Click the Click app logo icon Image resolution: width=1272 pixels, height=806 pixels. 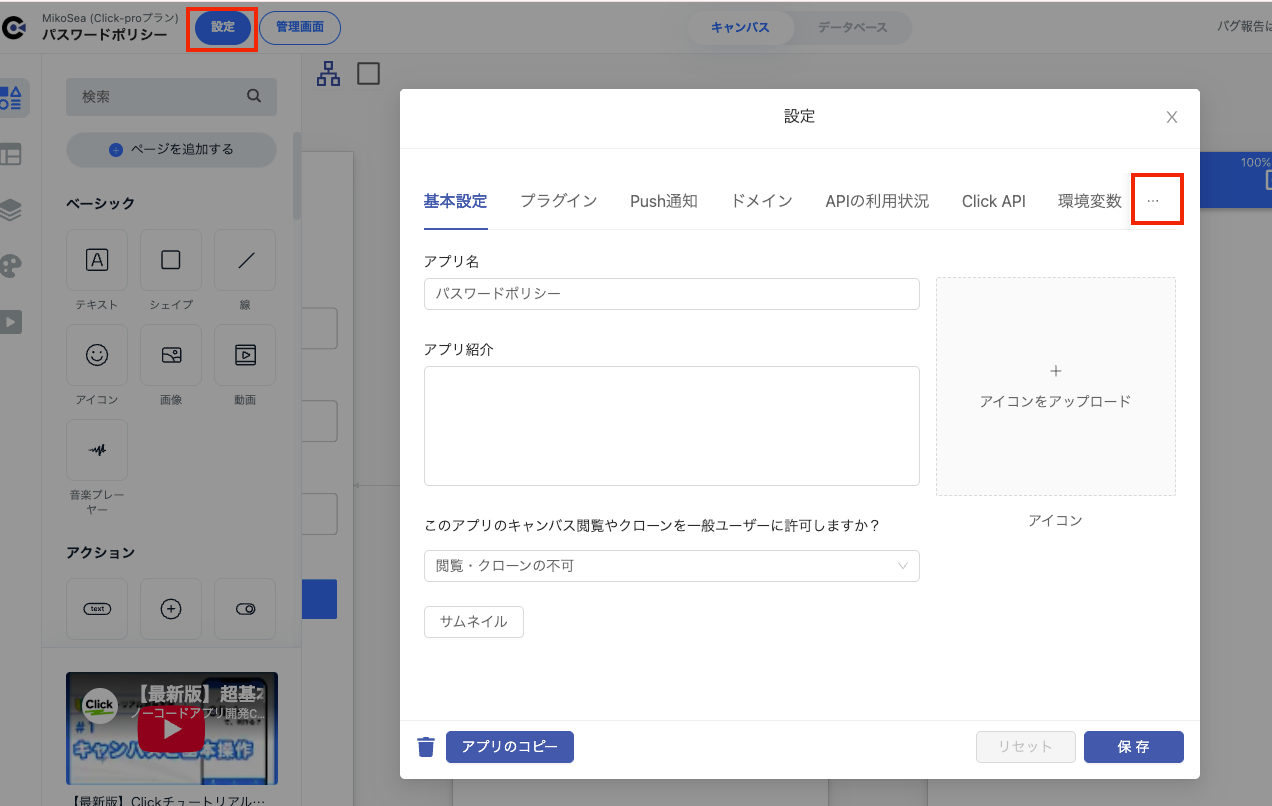pyautogui.click(x=12, y=28)
